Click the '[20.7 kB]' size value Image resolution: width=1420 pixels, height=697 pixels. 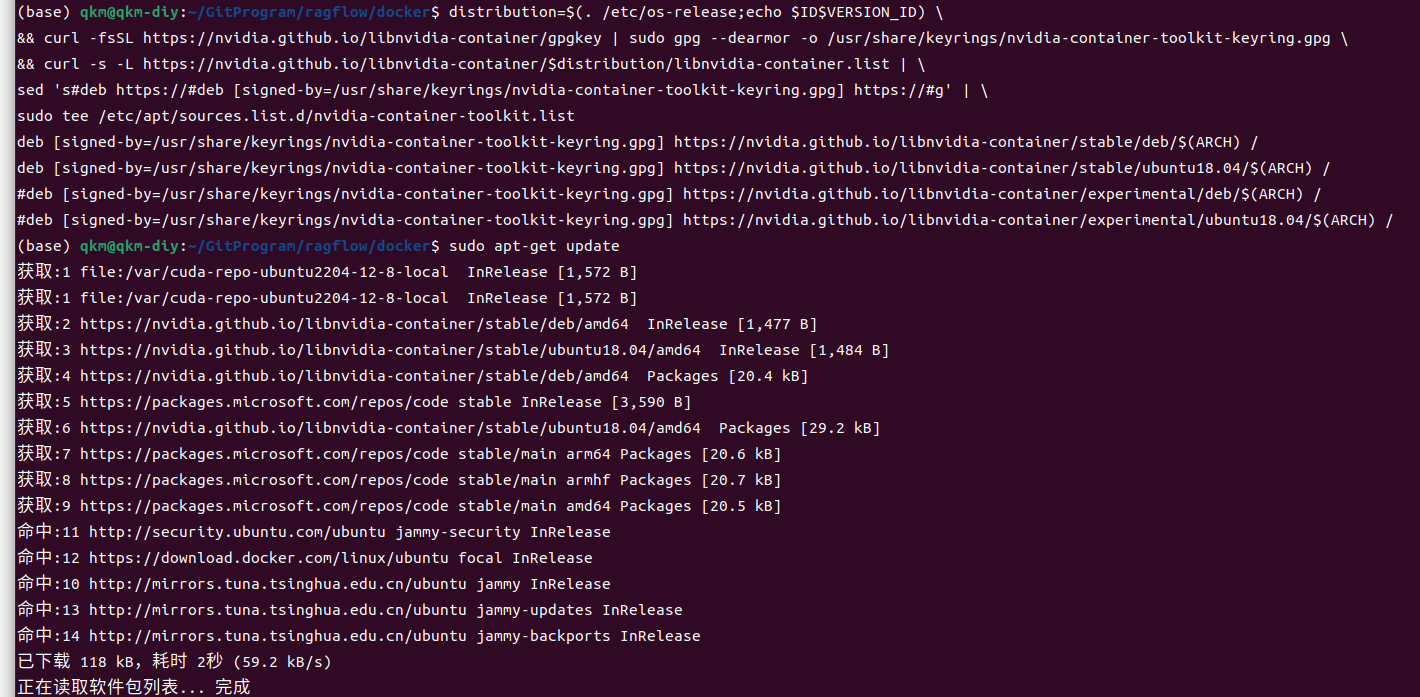click(x=741, y=480)
